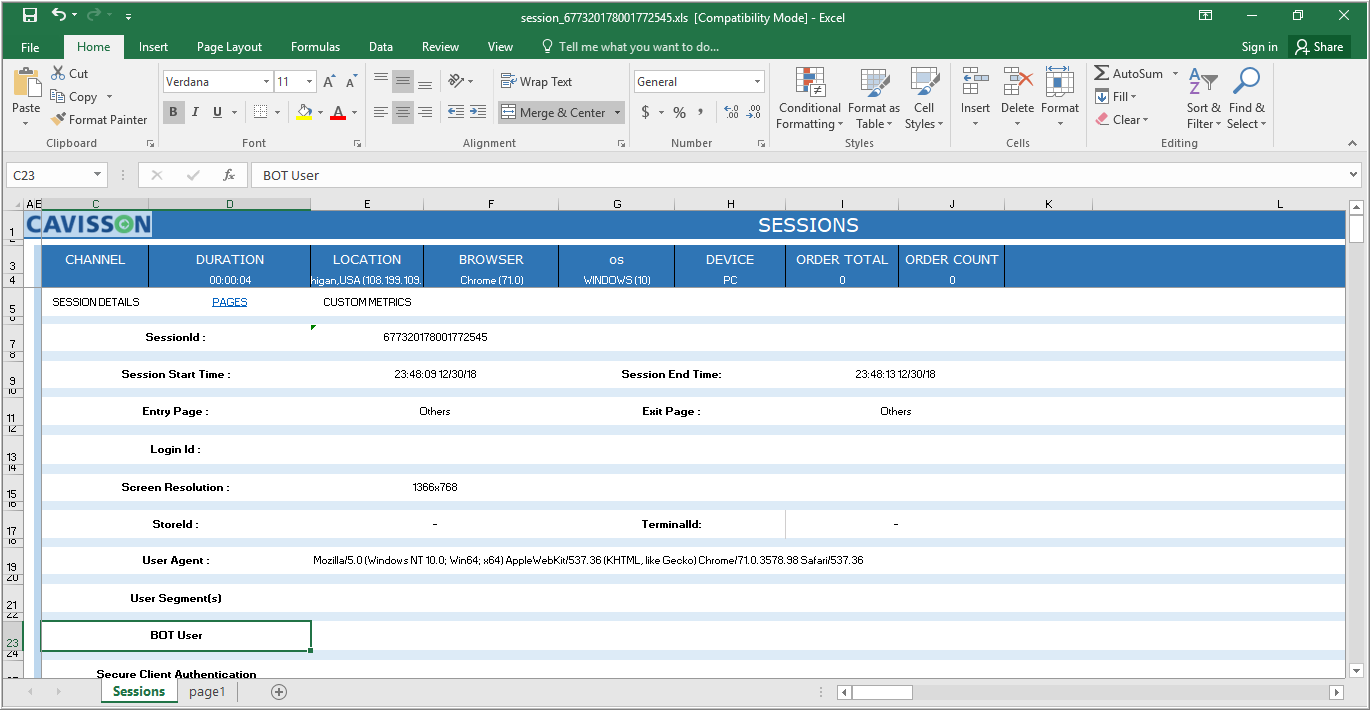The image size is (1370, 710).
Task: Switch to the Page Layout tab
Action: pyautogui.click(x=229, y=47)
